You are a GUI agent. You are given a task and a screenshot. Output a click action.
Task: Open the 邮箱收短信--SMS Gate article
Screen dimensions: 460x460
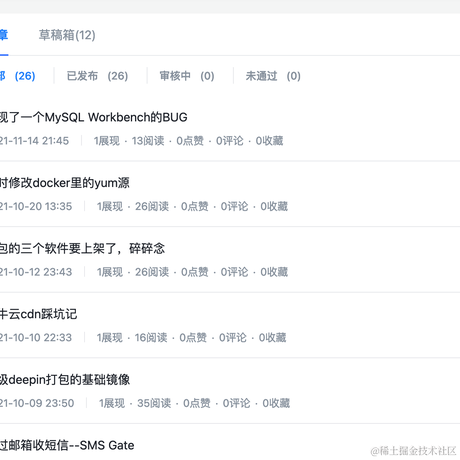tap(67, 445)
